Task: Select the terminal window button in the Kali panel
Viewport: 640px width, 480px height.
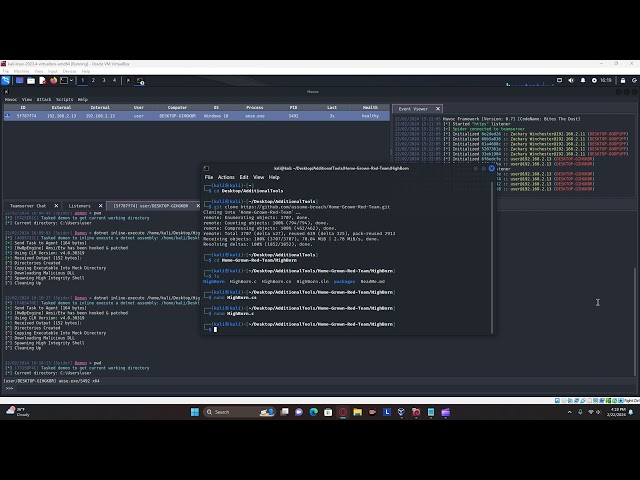Action: (140, 81)
